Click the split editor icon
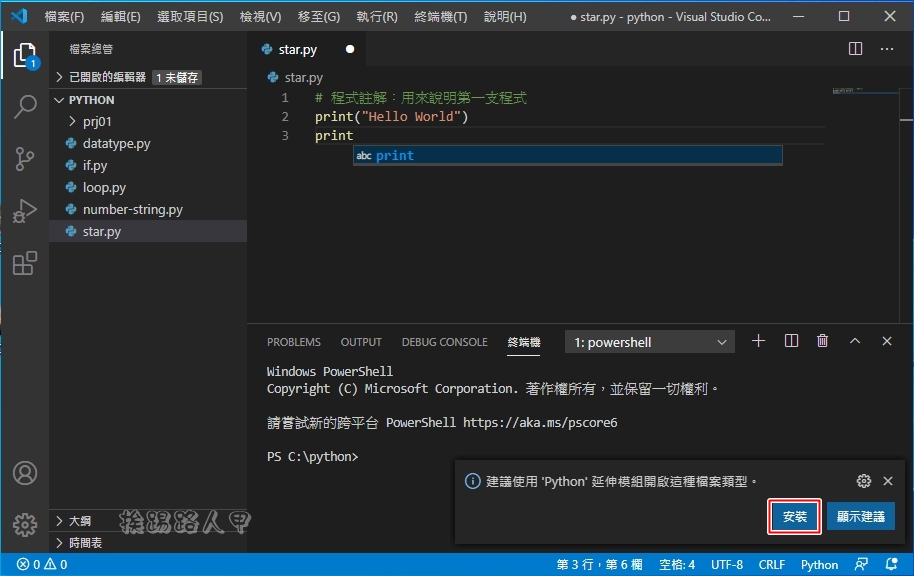 (855, 49)
